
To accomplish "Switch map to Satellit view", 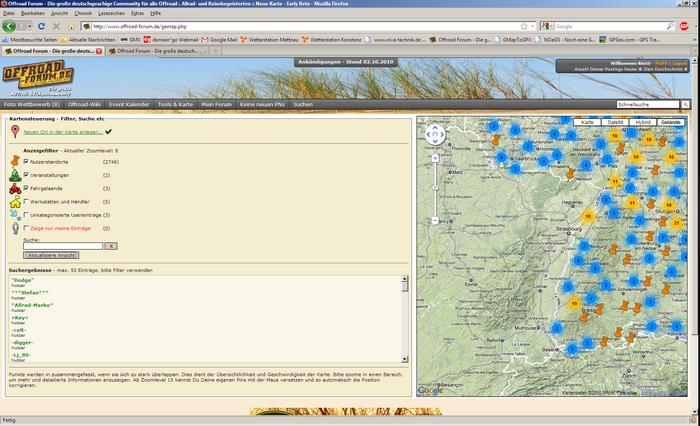I will (615, 122).
